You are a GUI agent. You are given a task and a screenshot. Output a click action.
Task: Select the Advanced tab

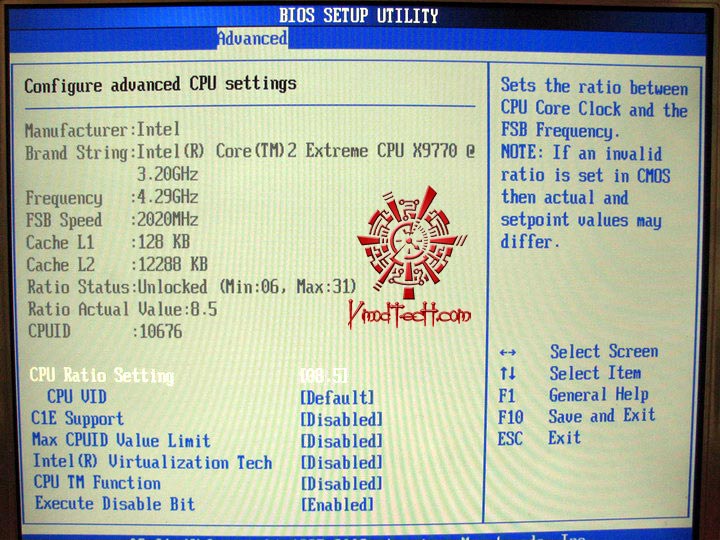point(253,38)
